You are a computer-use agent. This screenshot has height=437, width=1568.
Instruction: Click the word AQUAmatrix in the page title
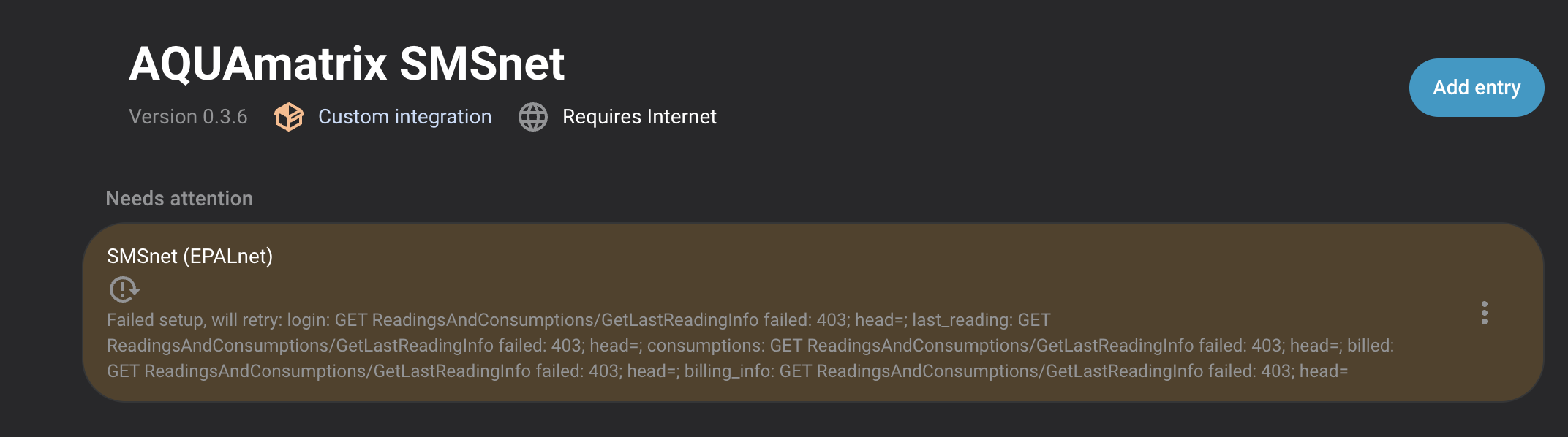pos(258,64)
